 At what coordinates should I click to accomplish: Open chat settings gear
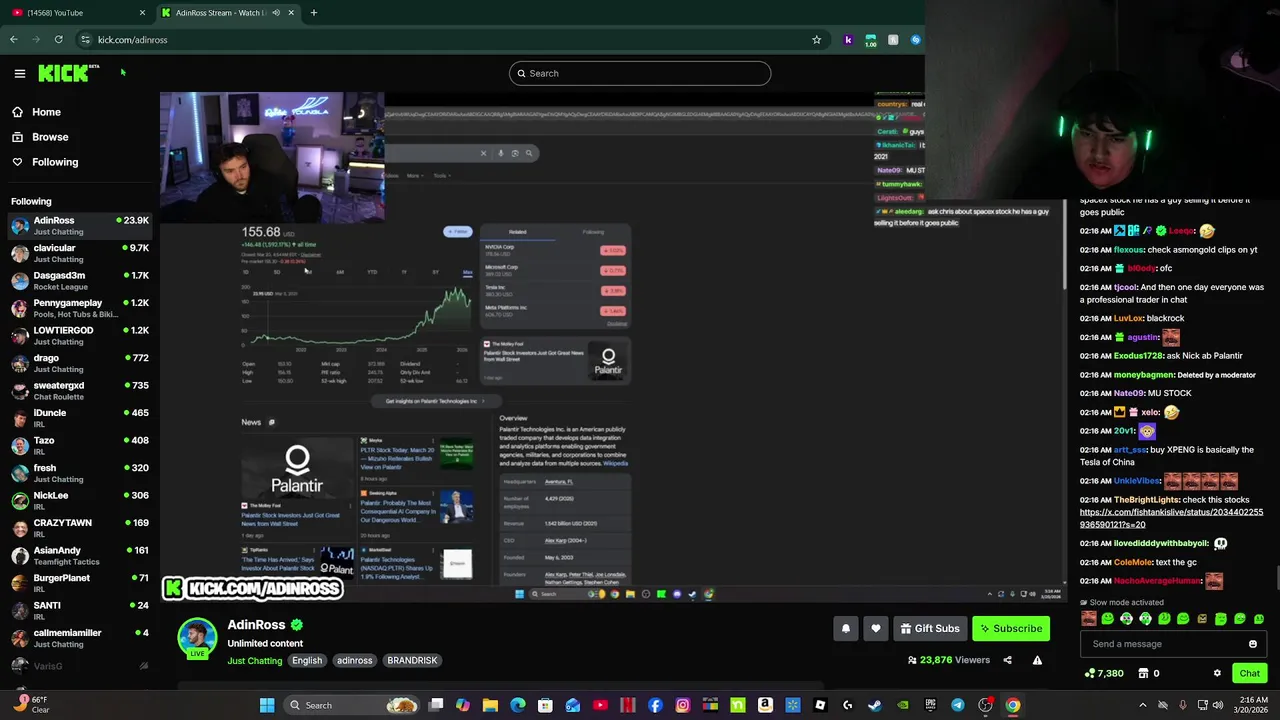(x=1217, y=673)
